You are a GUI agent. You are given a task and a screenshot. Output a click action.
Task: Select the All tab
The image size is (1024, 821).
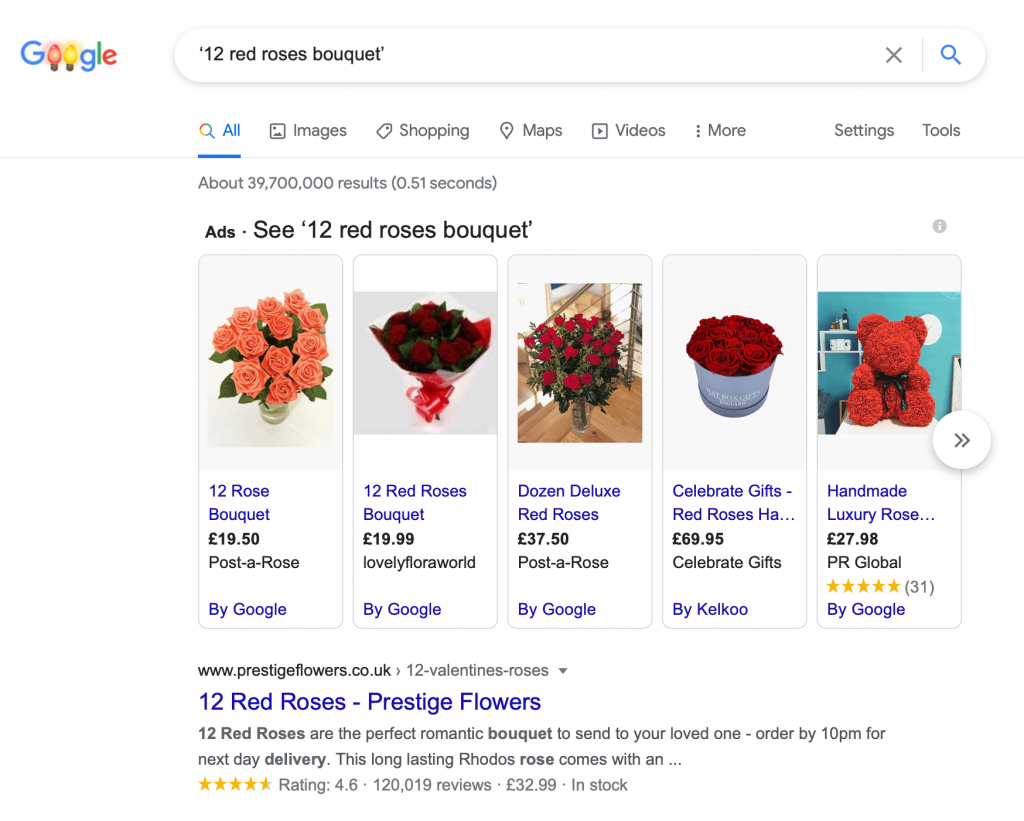[219, 131]
